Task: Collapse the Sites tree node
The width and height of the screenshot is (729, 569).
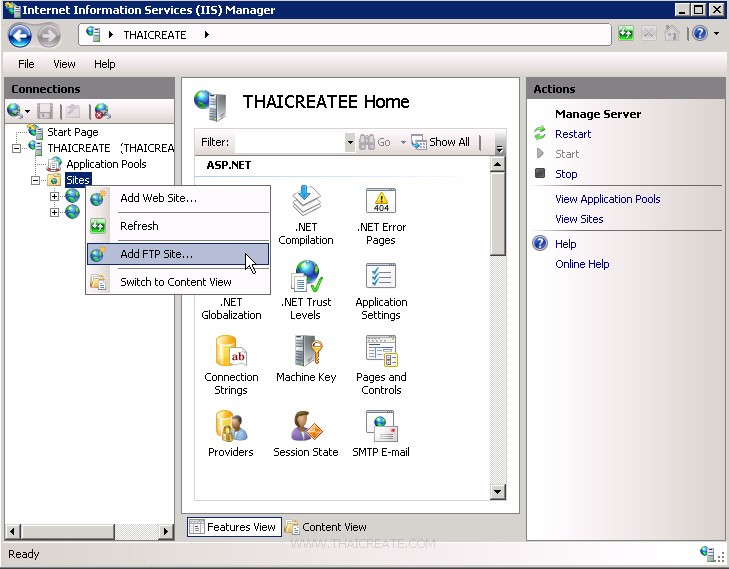Action: pyautogui.click(x=36, y=180)
